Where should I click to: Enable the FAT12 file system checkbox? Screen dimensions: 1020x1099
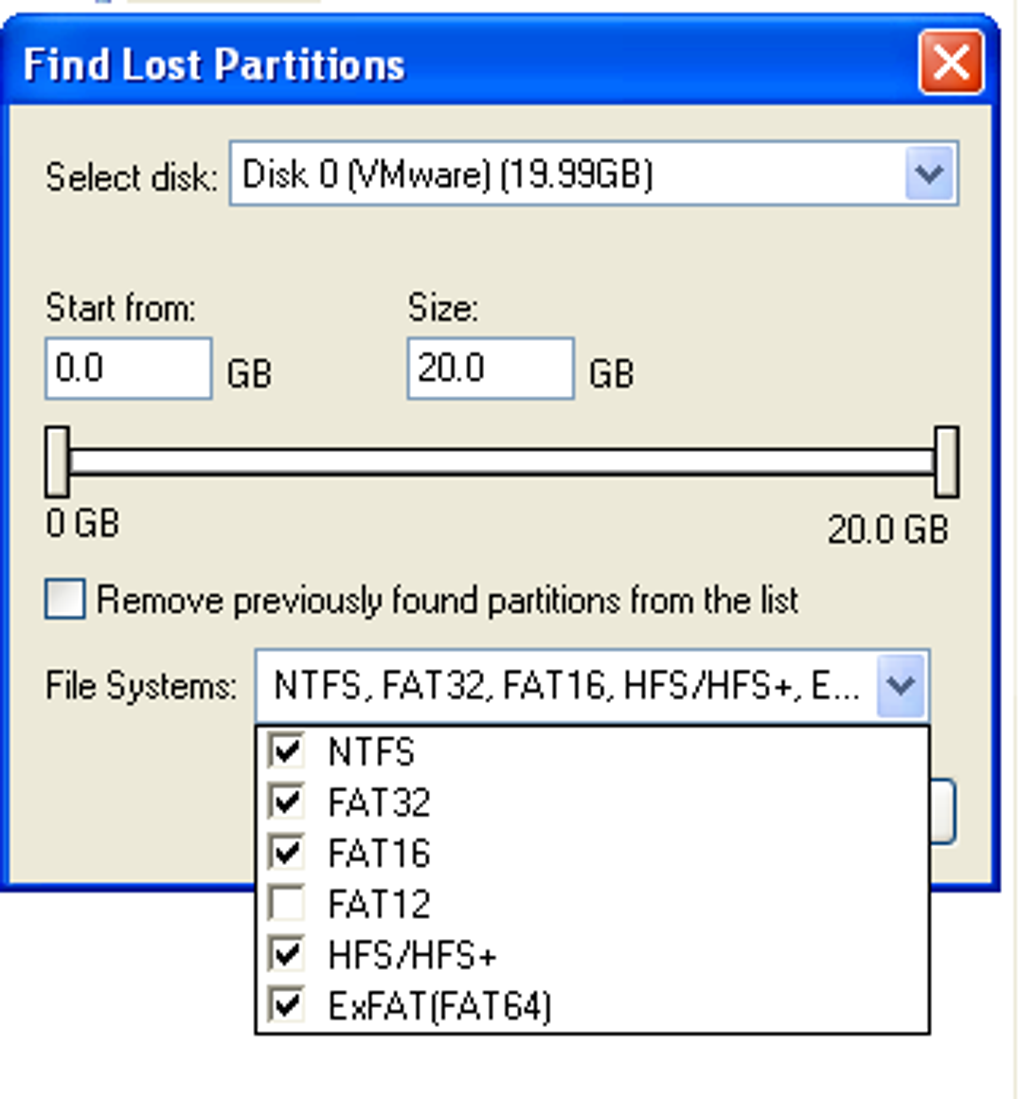click(286, 903)
